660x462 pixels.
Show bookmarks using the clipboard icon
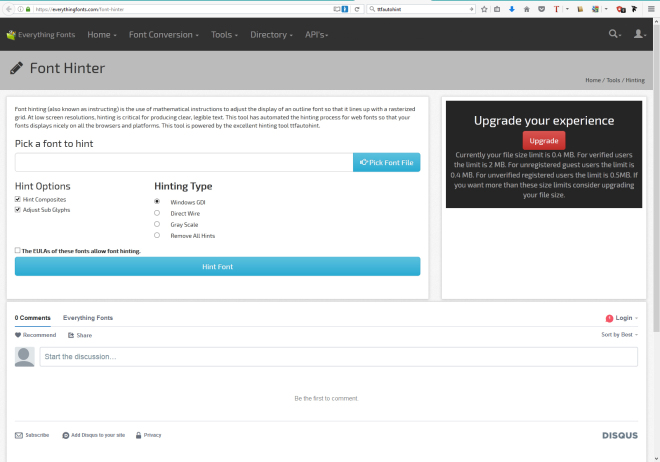tap(497, 9)
